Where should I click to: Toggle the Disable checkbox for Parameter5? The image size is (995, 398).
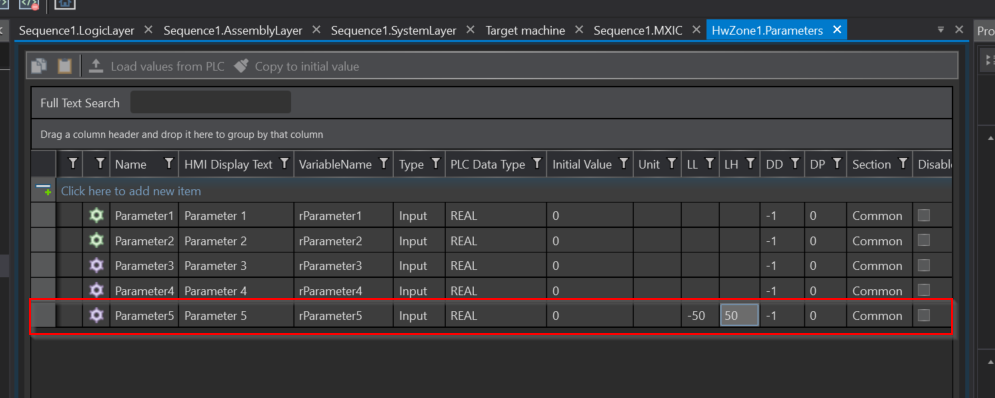coord(924,315)
